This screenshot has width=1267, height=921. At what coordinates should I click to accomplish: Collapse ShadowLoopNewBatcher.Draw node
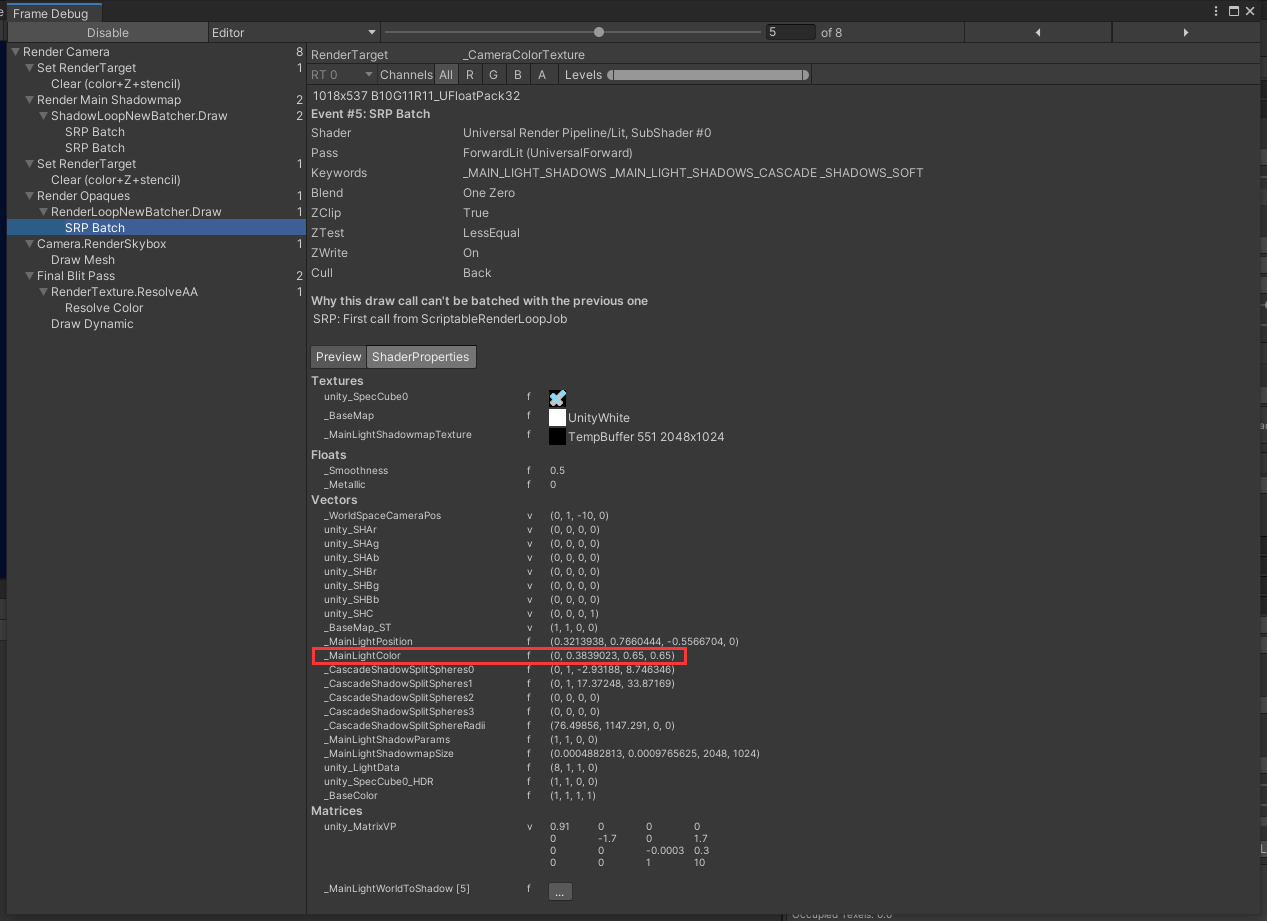43,116
